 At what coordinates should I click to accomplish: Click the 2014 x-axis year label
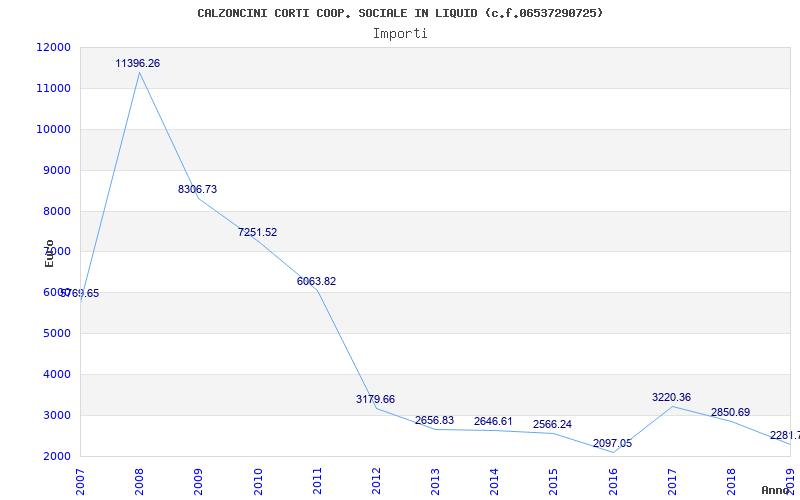[494, 481]
